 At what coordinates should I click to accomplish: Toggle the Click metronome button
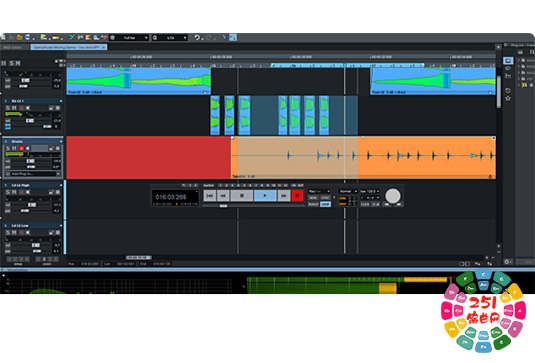tap(365, 204)
